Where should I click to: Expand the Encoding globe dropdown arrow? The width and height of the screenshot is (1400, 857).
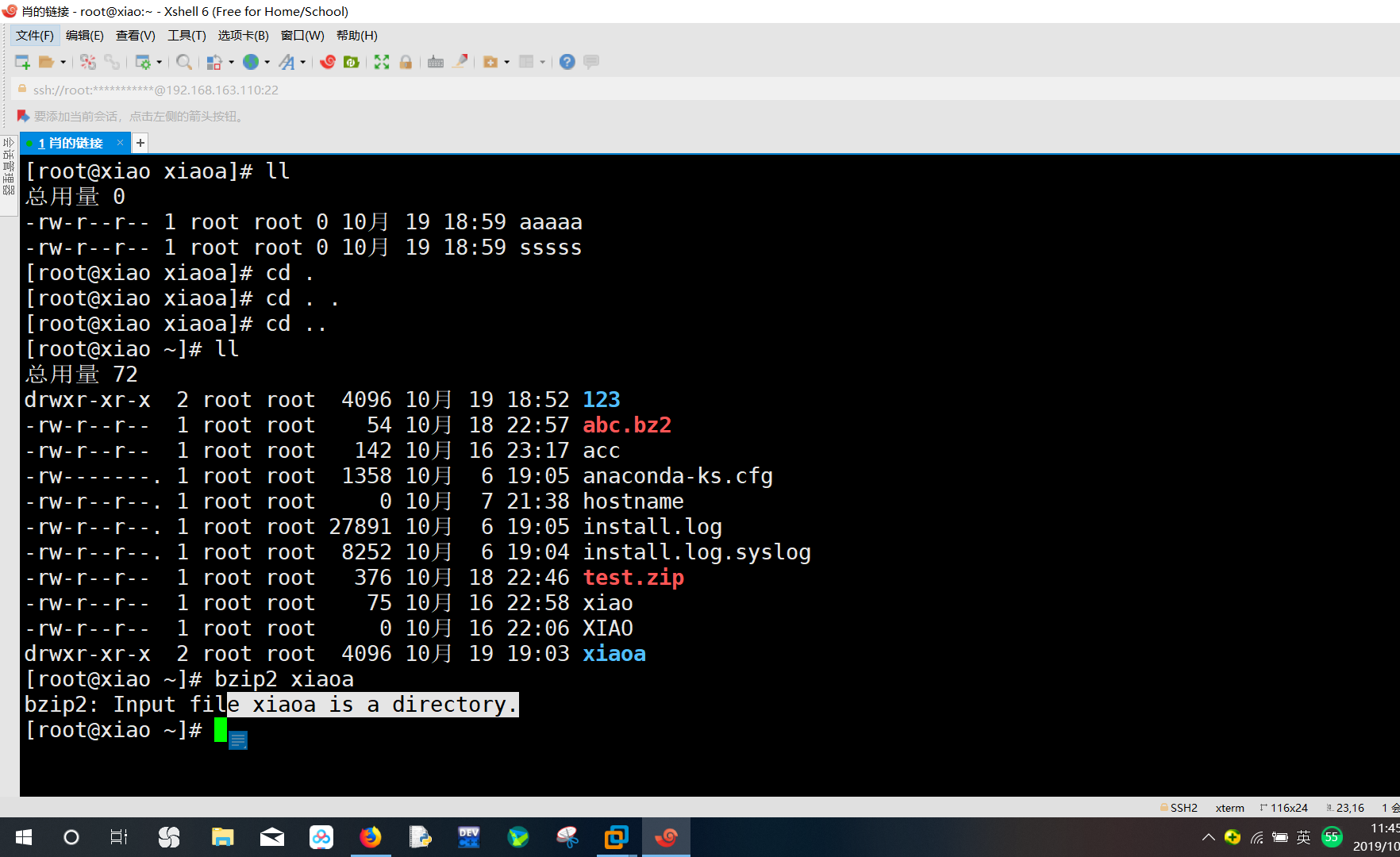coord(267,62)
